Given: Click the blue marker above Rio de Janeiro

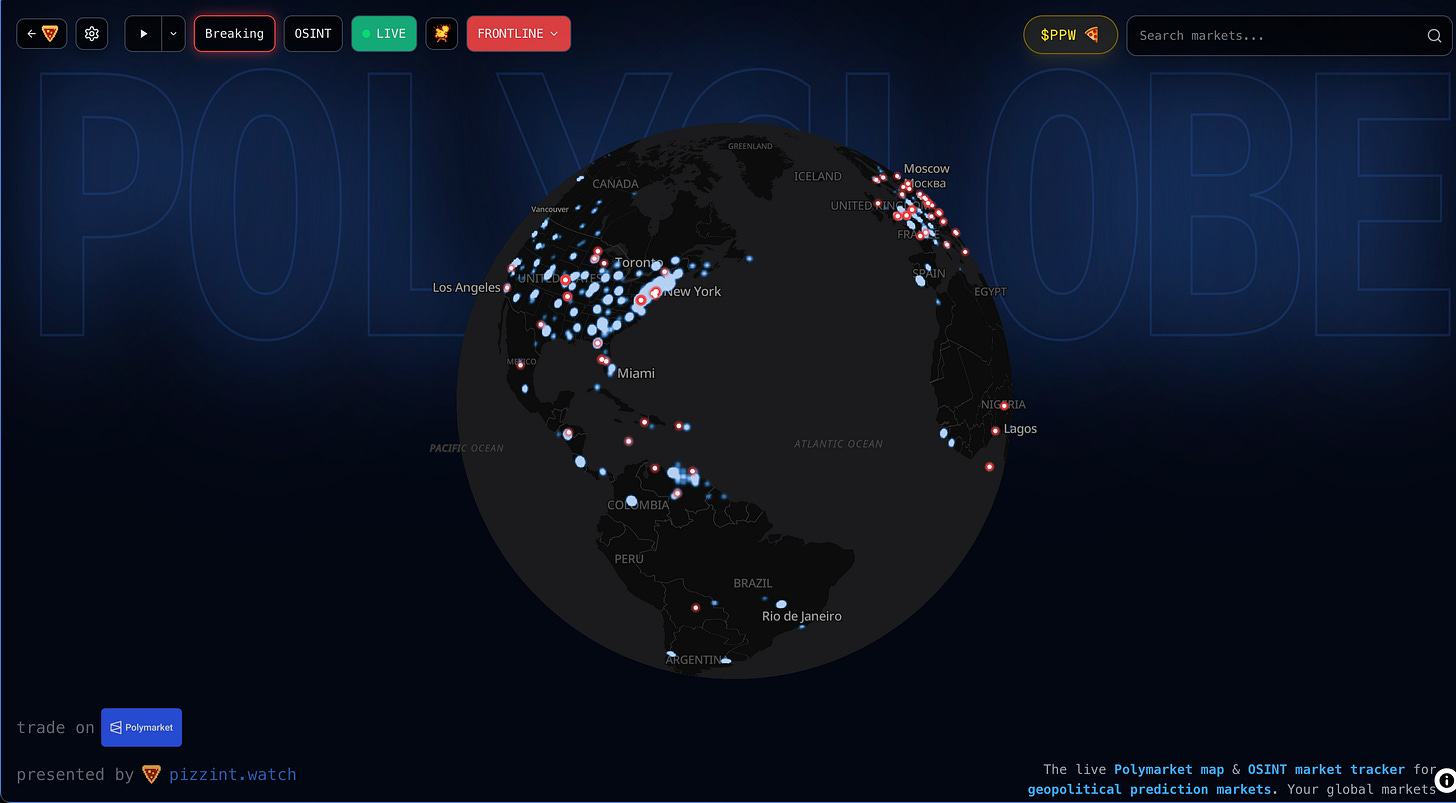Looking at the screenshot, I should click(781, 604).
